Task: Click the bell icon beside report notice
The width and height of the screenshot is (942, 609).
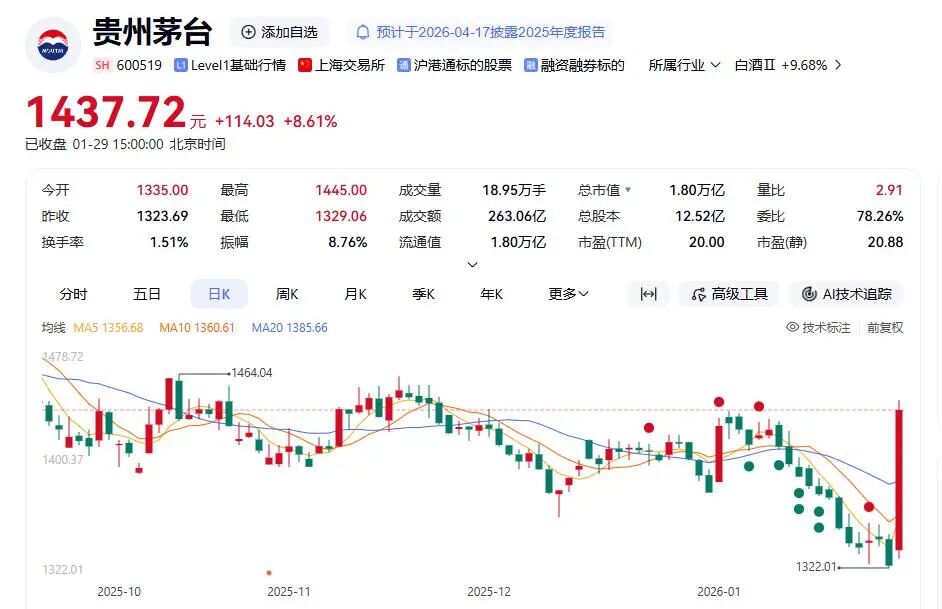Action: click(363, 32)
